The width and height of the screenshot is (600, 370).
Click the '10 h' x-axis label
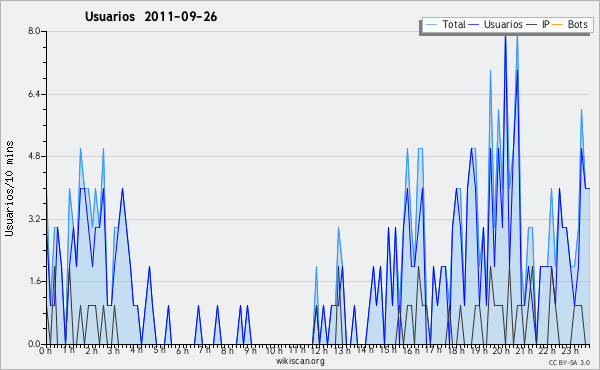[274, 351]
